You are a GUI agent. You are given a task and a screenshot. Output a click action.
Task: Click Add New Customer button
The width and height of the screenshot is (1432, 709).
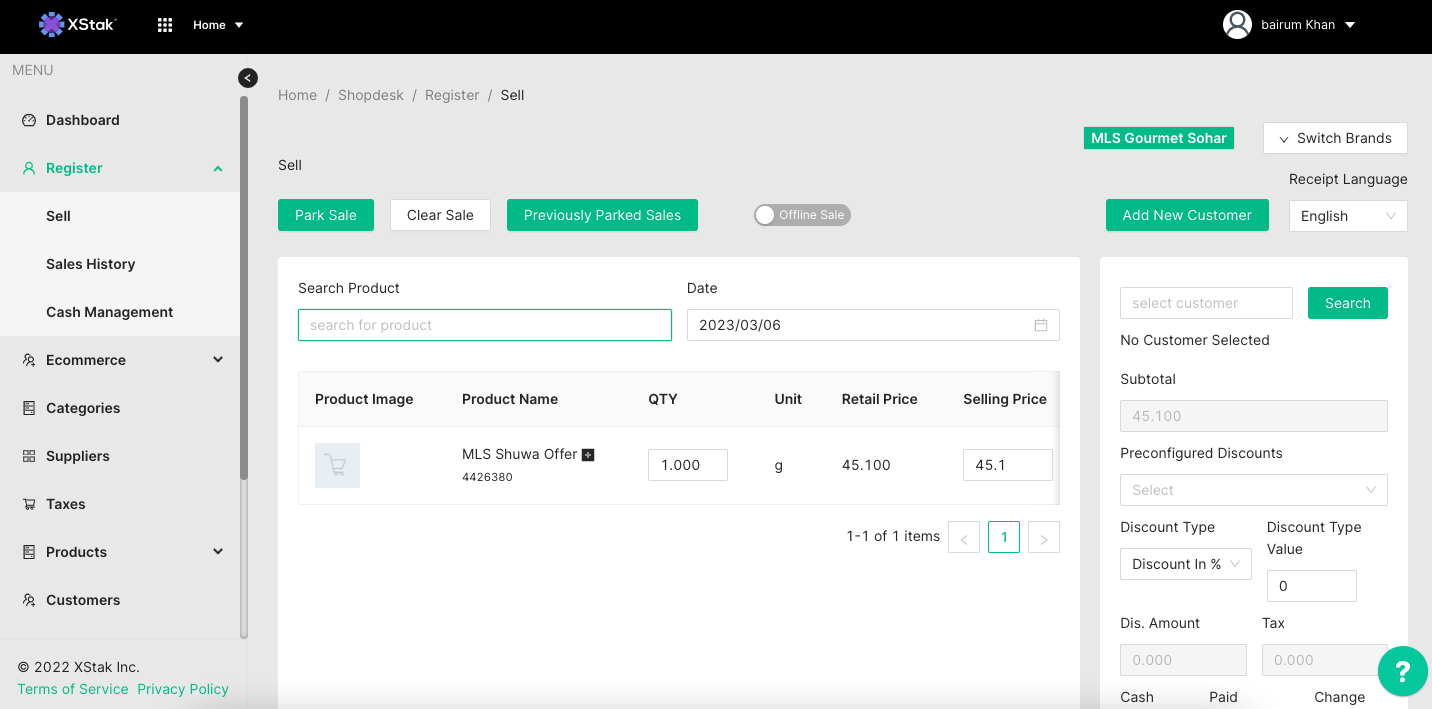pyautogui.click(x=1186, y=215)
